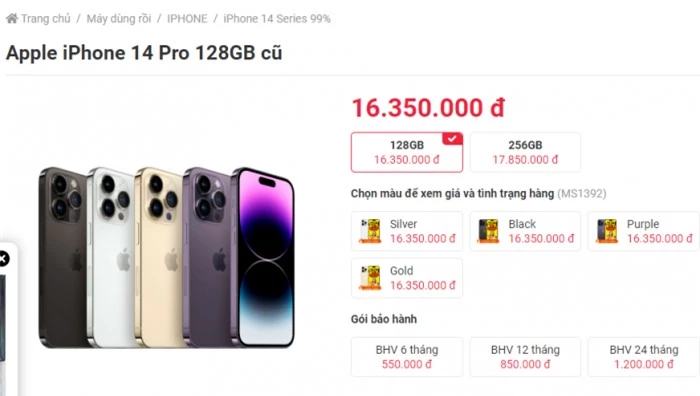Go to IPHONE breadcrumb category
Image resolution: width=700 pixels, height=396 pixels.
tap(187, 19)
